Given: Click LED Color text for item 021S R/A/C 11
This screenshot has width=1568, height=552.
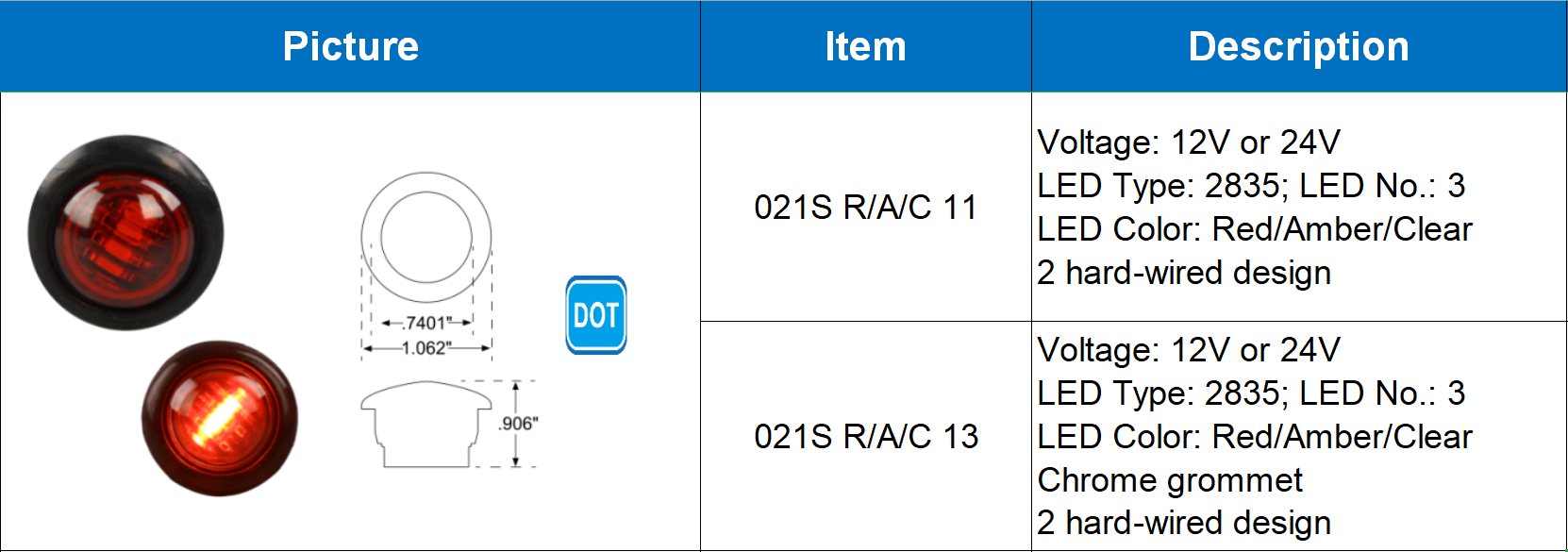Looking at the screenshot, I should pyautogui.click(x=1254, y=229).
